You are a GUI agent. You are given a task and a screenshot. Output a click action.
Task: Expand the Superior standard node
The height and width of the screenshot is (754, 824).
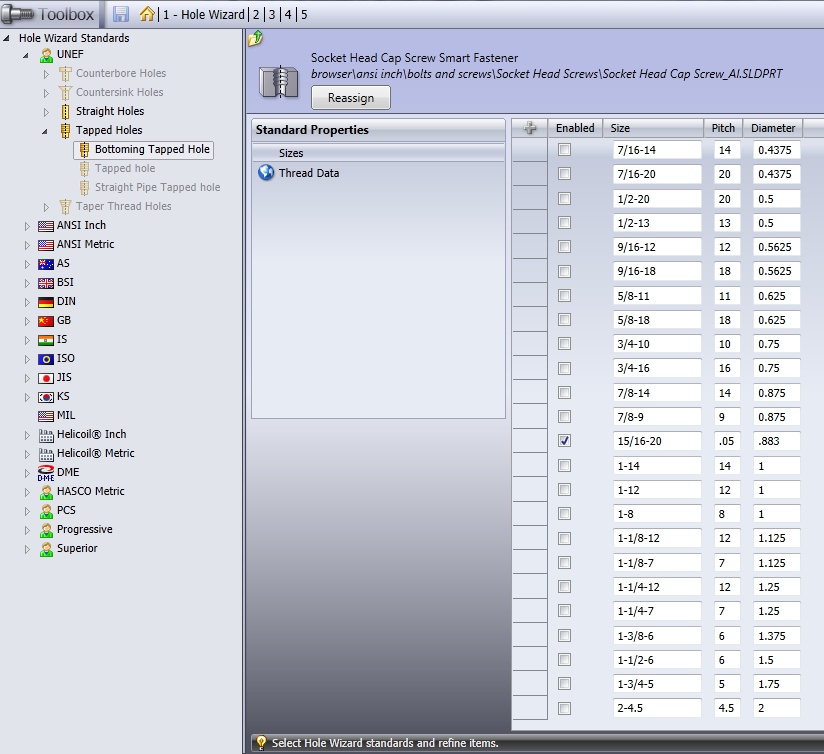(x=27, y=549)
